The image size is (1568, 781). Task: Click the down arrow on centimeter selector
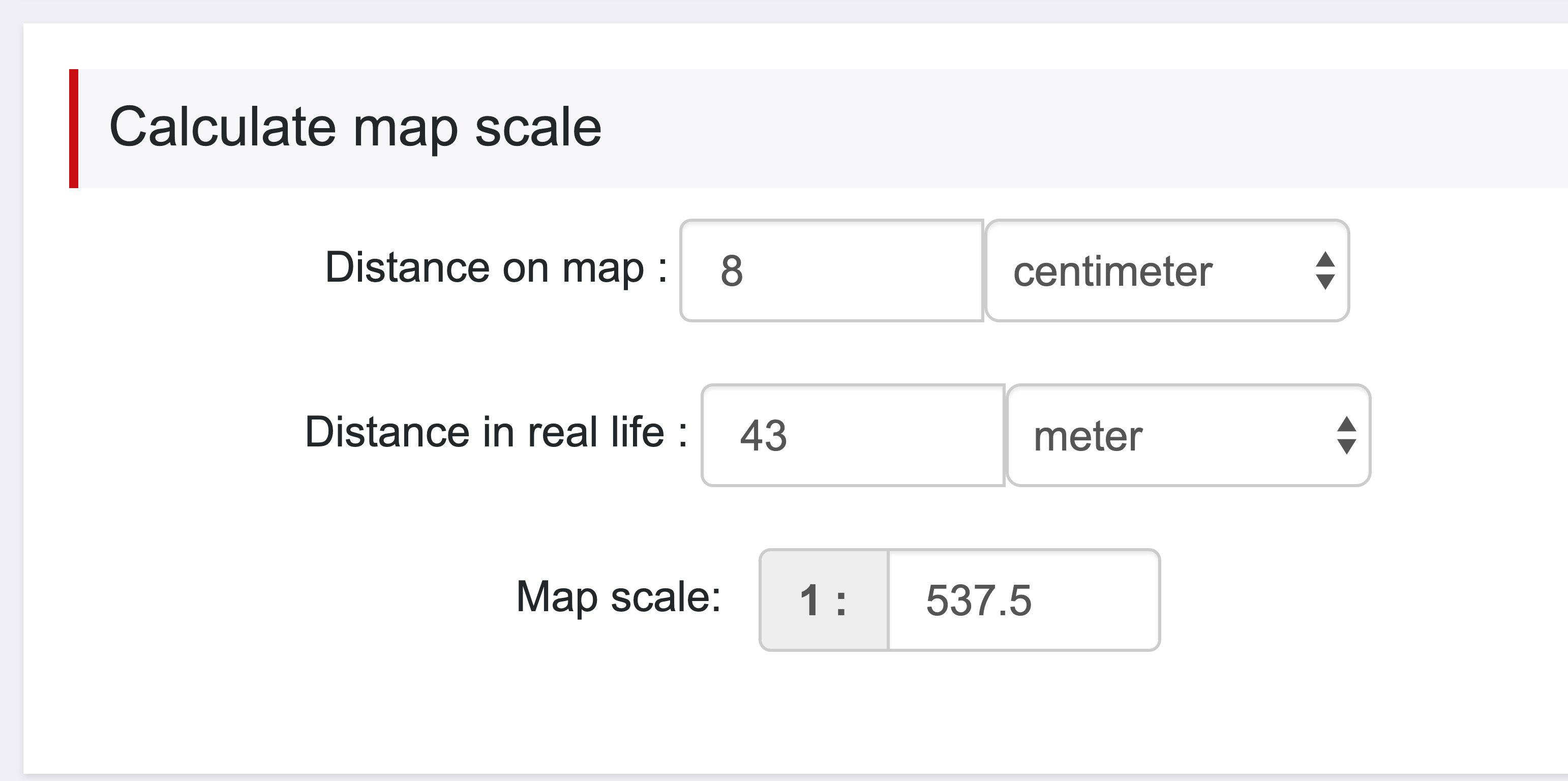tap(1325, 282)
